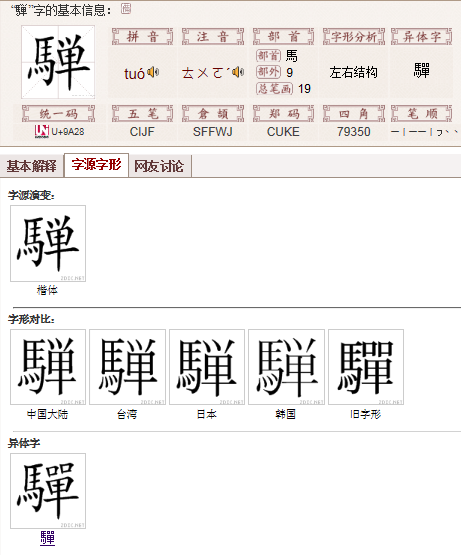Select the 旧字形 glyph thumbnail
Screen dimensions: 461x555
point(366,367)
